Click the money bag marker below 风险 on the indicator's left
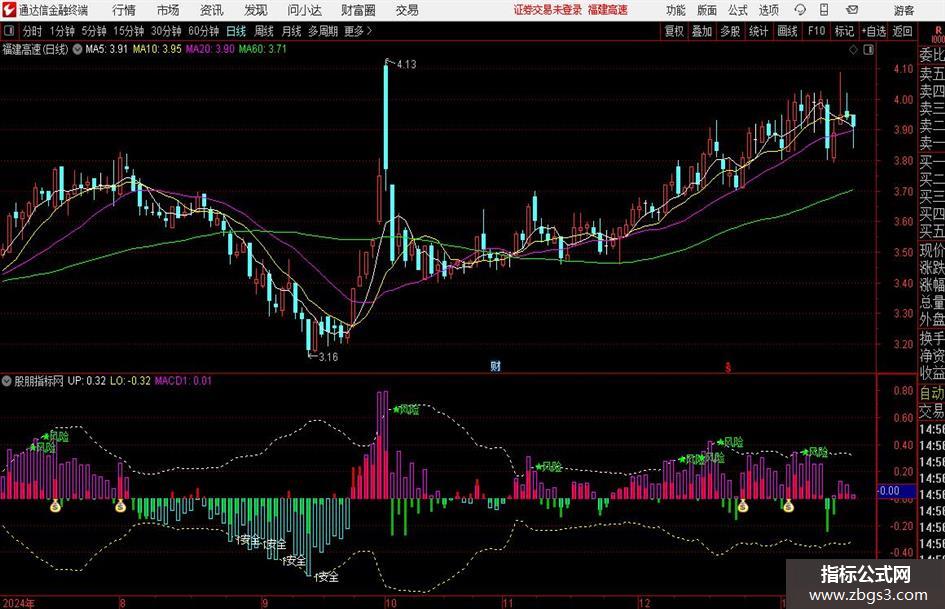945x609 pixels. tap(55, 506)
